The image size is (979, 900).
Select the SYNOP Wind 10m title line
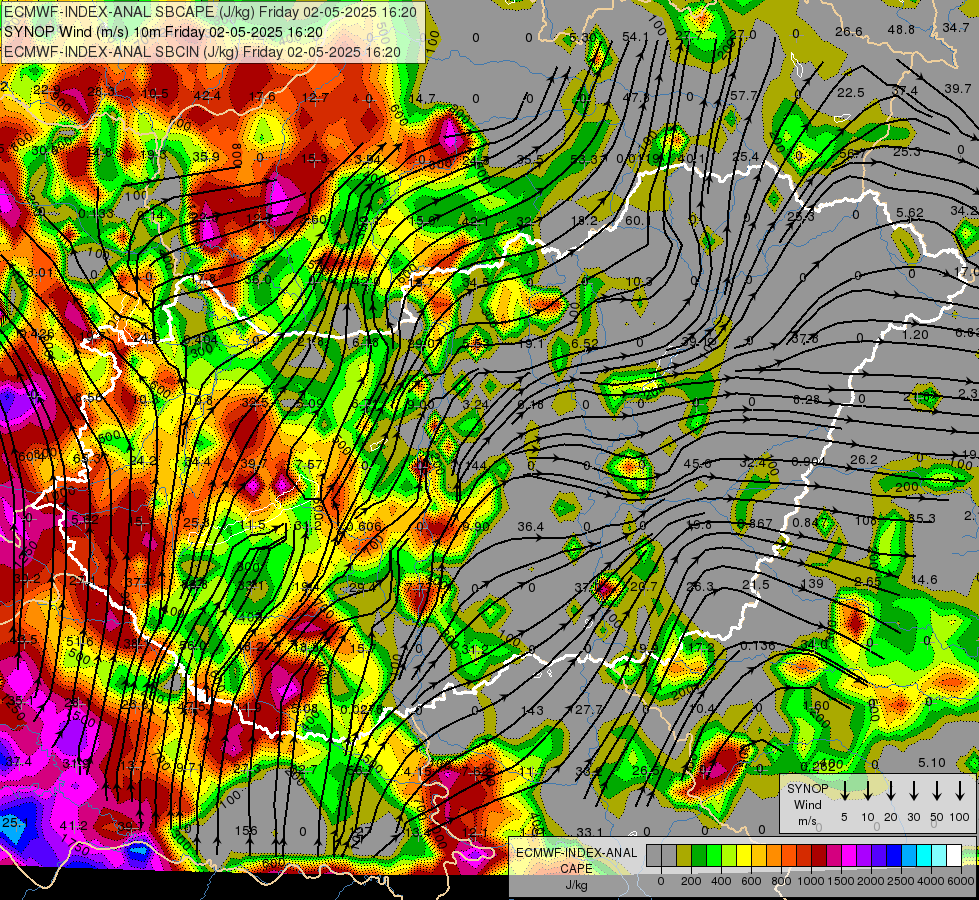164,32
